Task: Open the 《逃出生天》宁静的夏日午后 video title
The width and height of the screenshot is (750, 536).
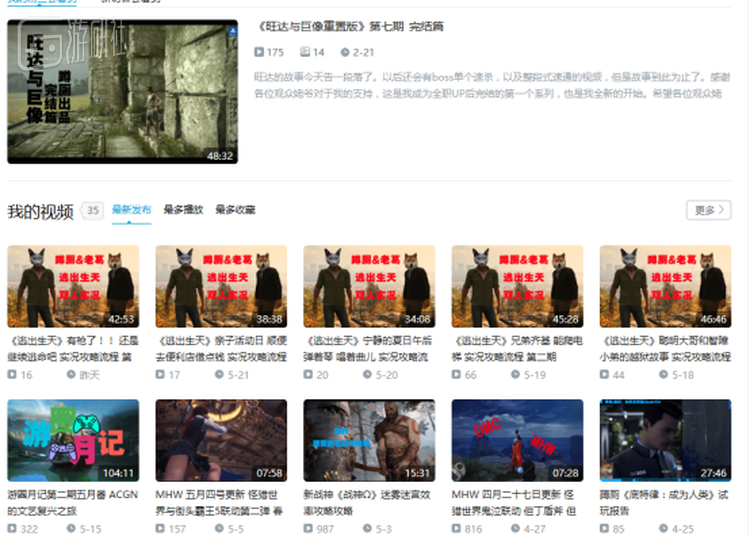Action: coord(369,349)
